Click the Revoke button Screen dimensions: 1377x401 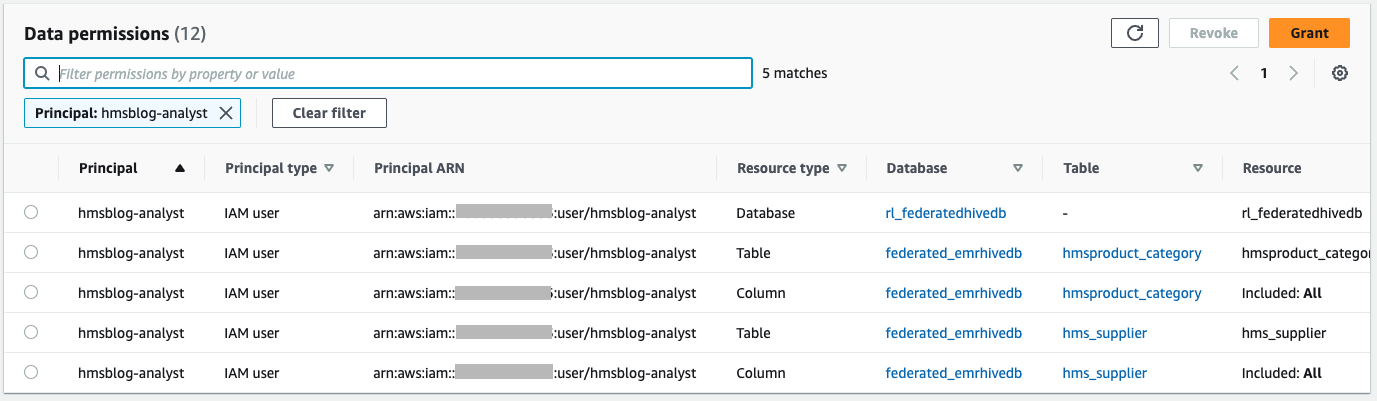coord(1213,33)
